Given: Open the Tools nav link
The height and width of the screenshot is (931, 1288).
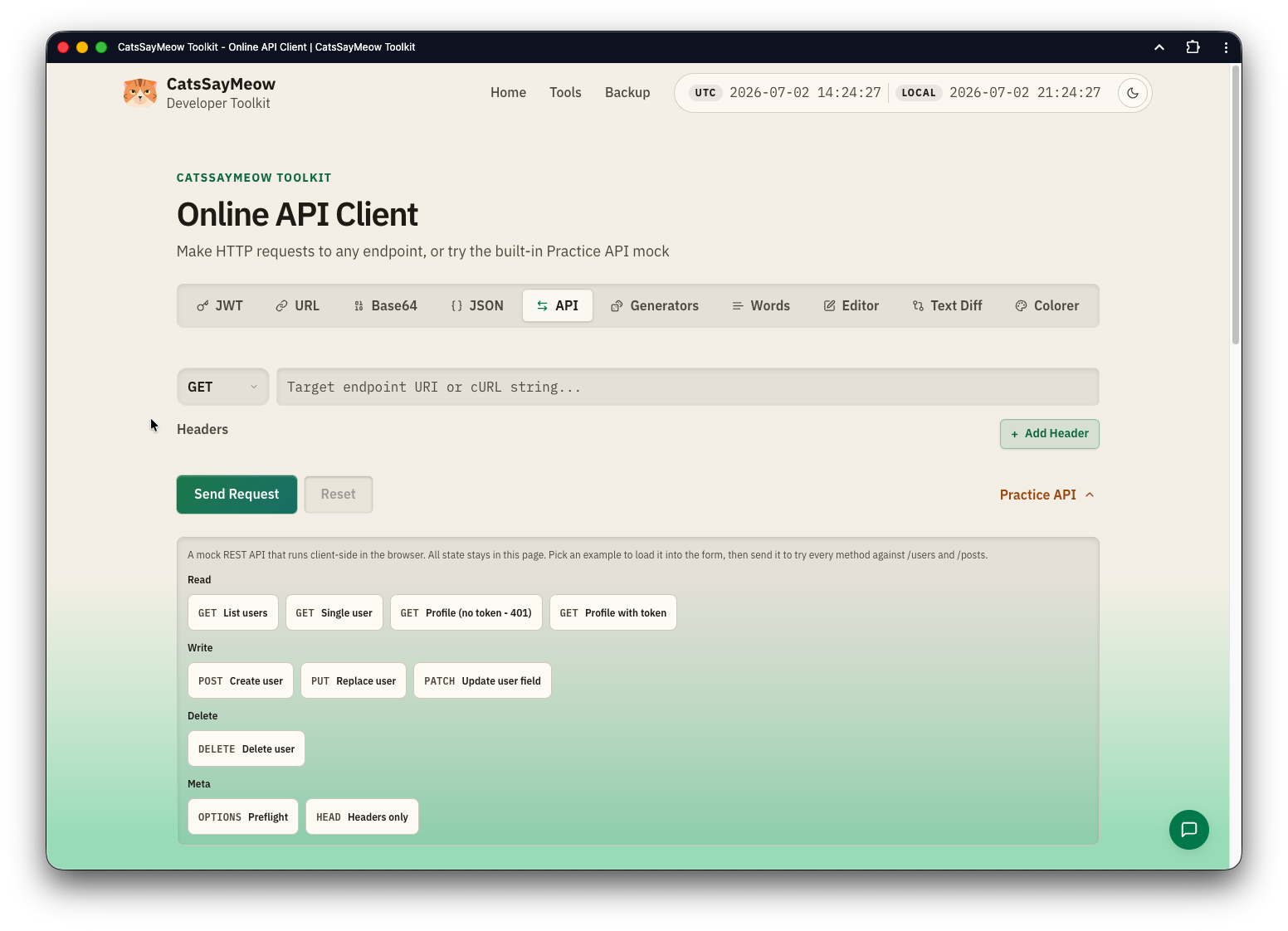Looking at the screenshot, I should 565,92.
